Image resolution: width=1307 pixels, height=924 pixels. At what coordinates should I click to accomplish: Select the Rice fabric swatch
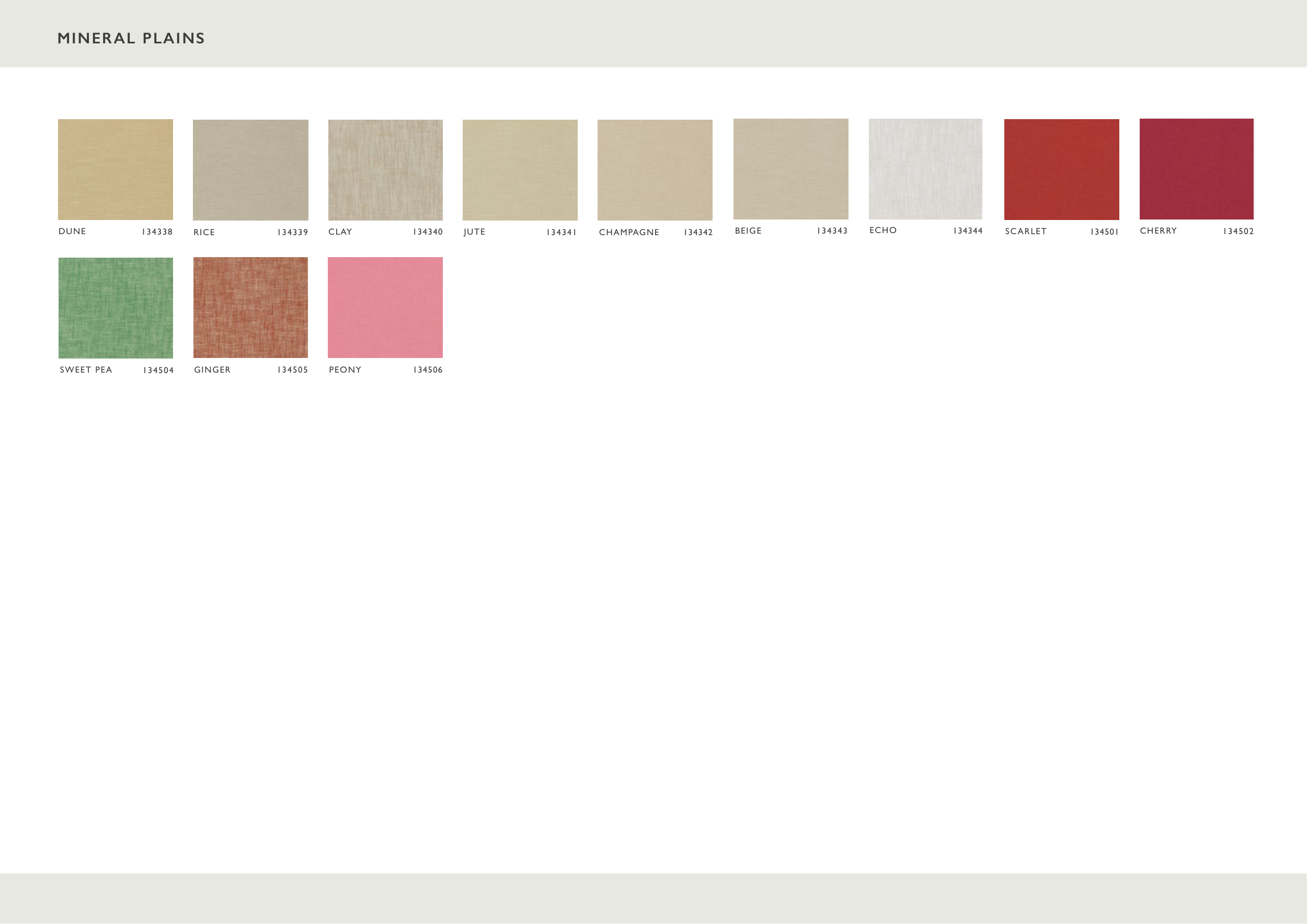point(250,169)
